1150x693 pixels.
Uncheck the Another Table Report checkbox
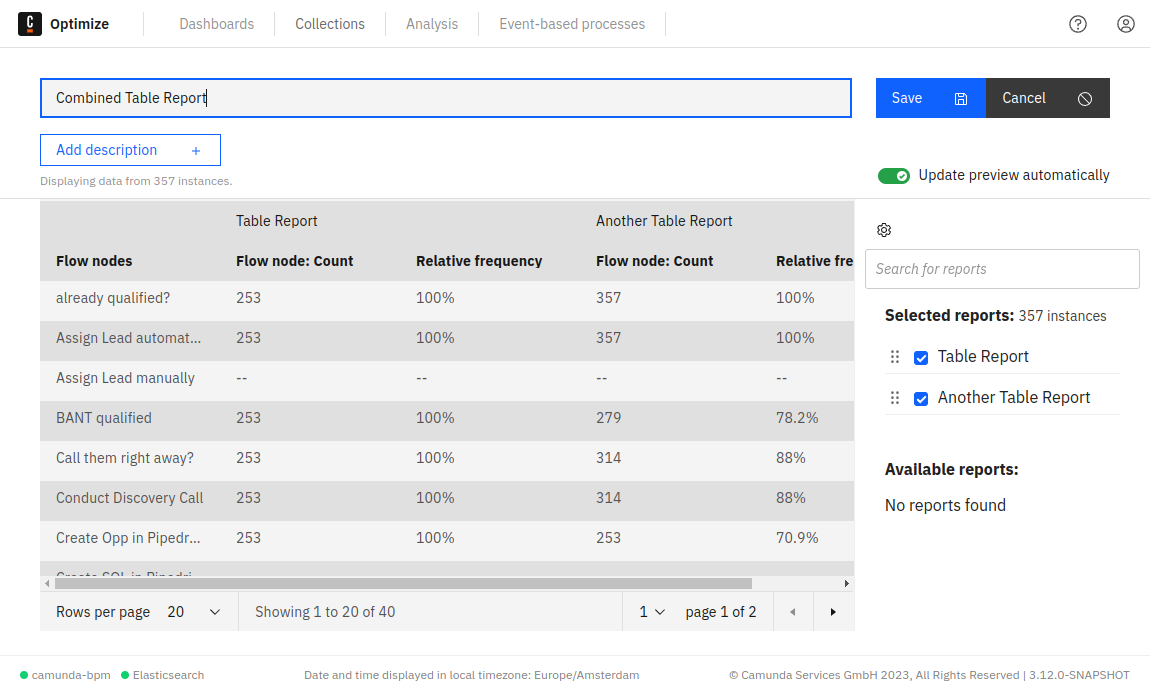921,397
